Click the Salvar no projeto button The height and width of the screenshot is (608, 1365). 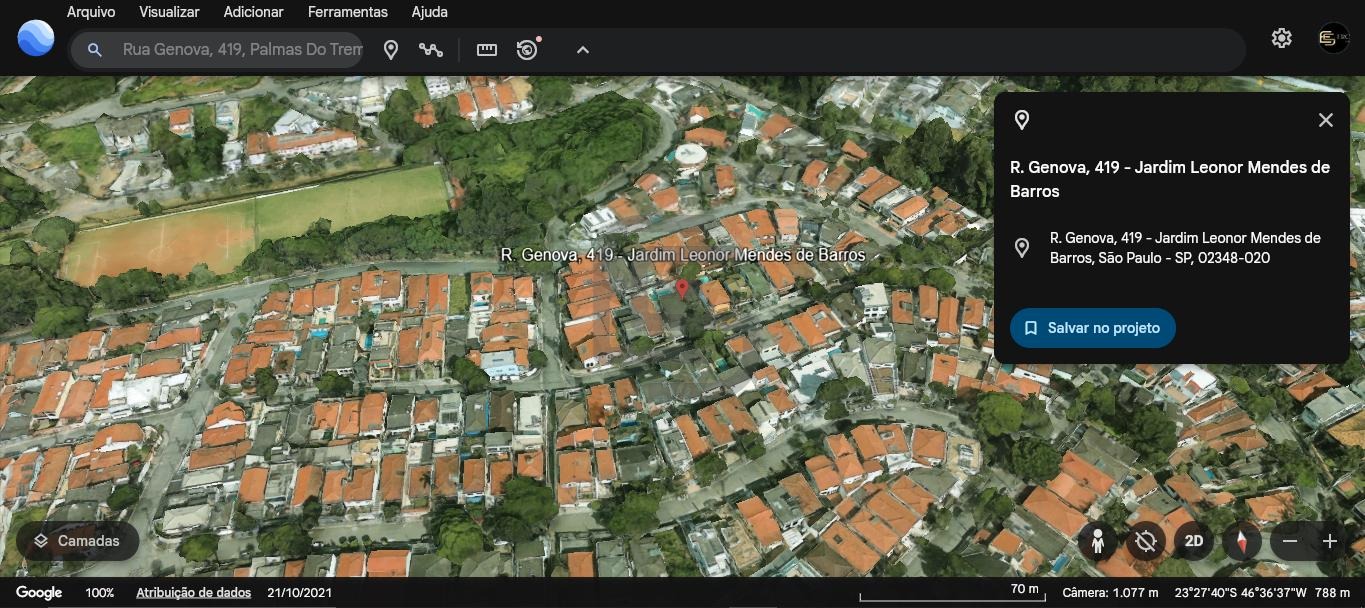pos(1092,328)
